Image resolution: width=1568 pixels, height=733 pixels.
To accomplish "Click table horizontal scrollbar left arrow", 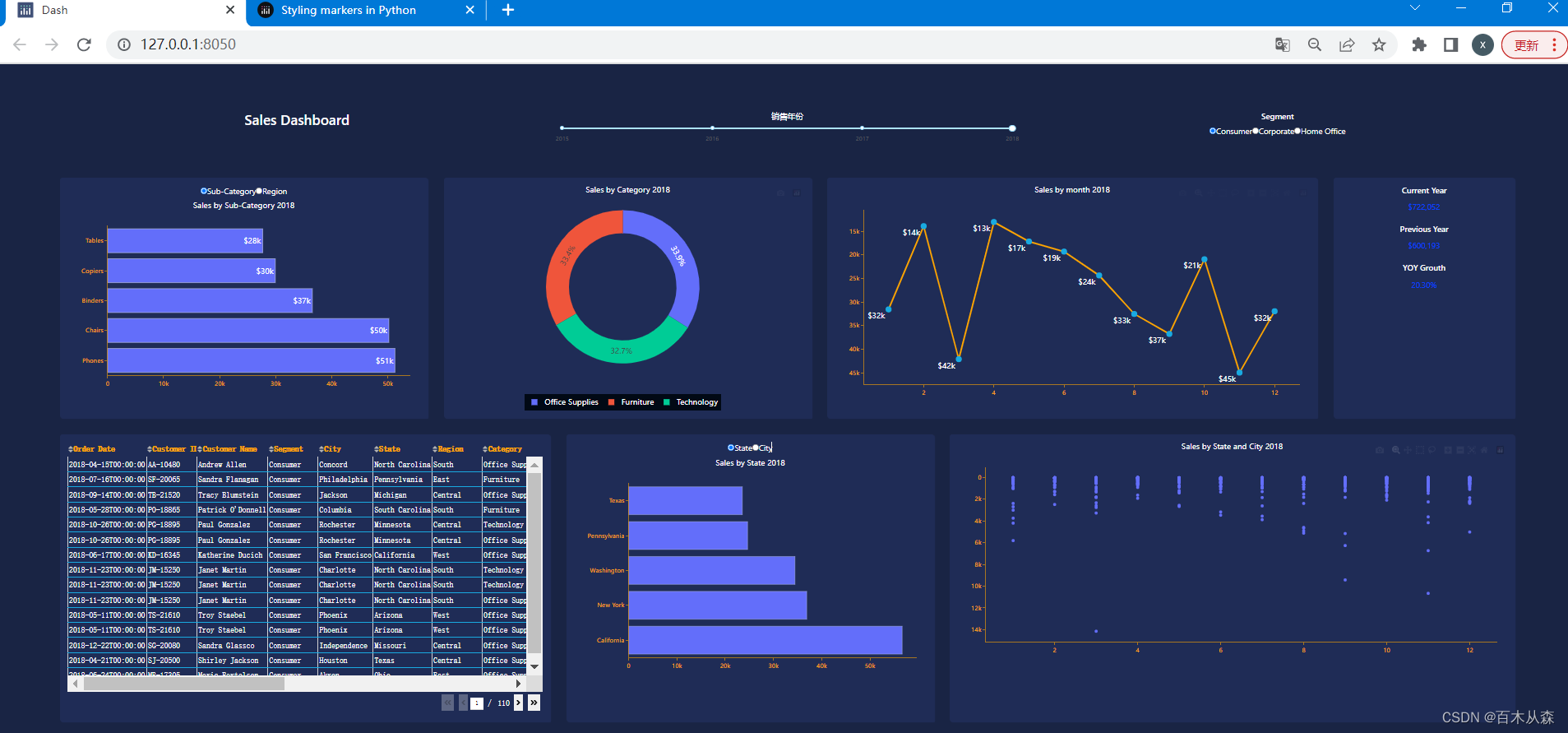I will pyautogui.click(x=76, y=684).
